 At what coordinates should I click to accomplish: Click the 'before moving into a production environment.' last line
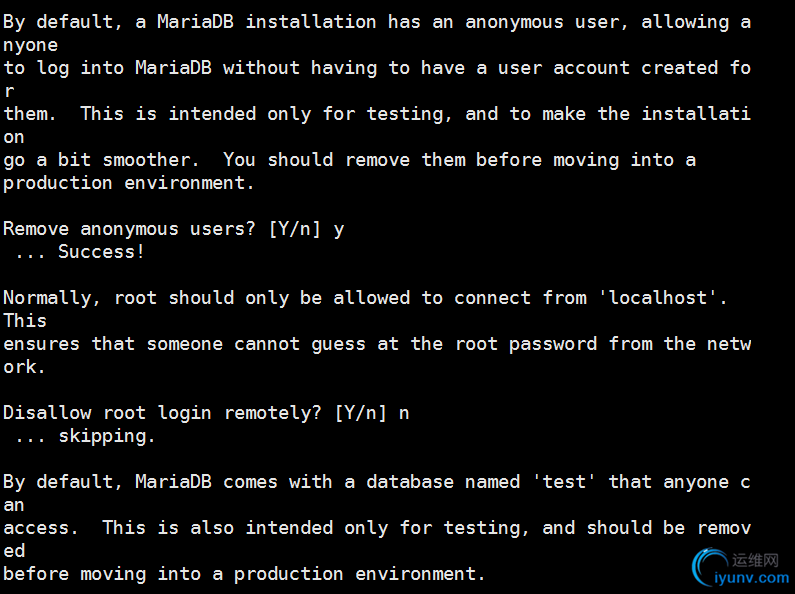pos(244,574)
